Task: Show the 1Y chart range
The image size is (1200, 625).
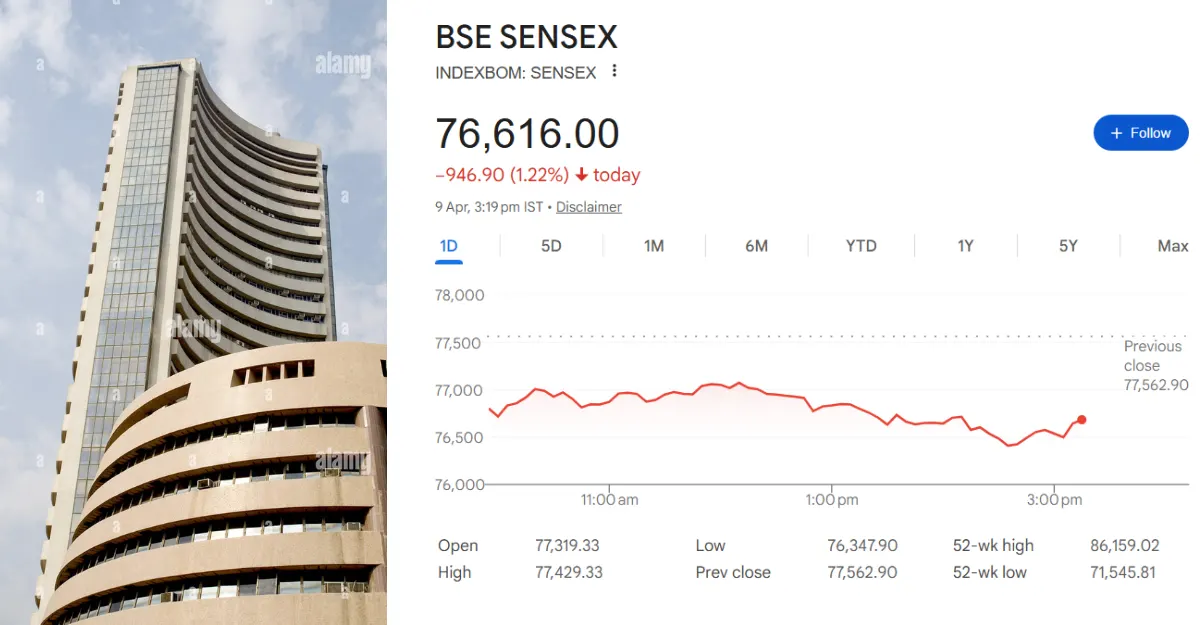Action: (965, 246)
